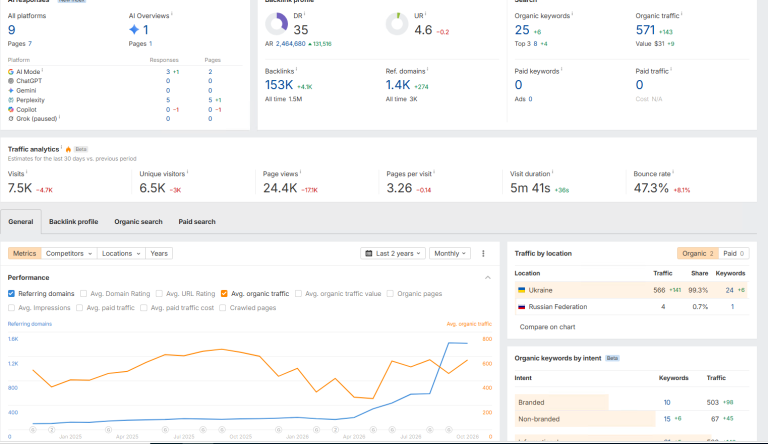Open the Last 2 years date dropdown
This screenshot has height=444, width=768.
[x=393, y=253]
